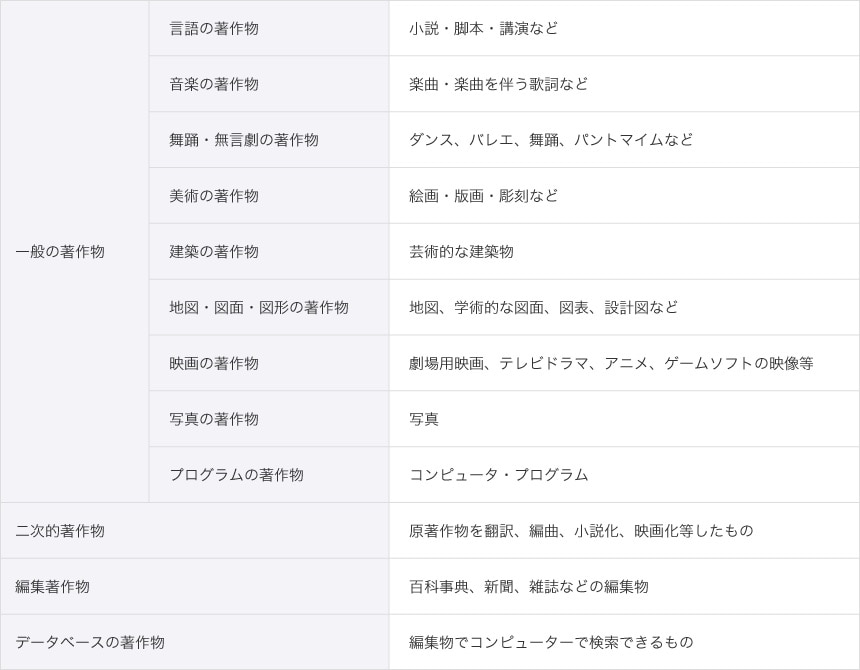The image size is (860, 670).
Task: Select the 地図・図面・図形の著作物 cell
Action: point(259,308)
